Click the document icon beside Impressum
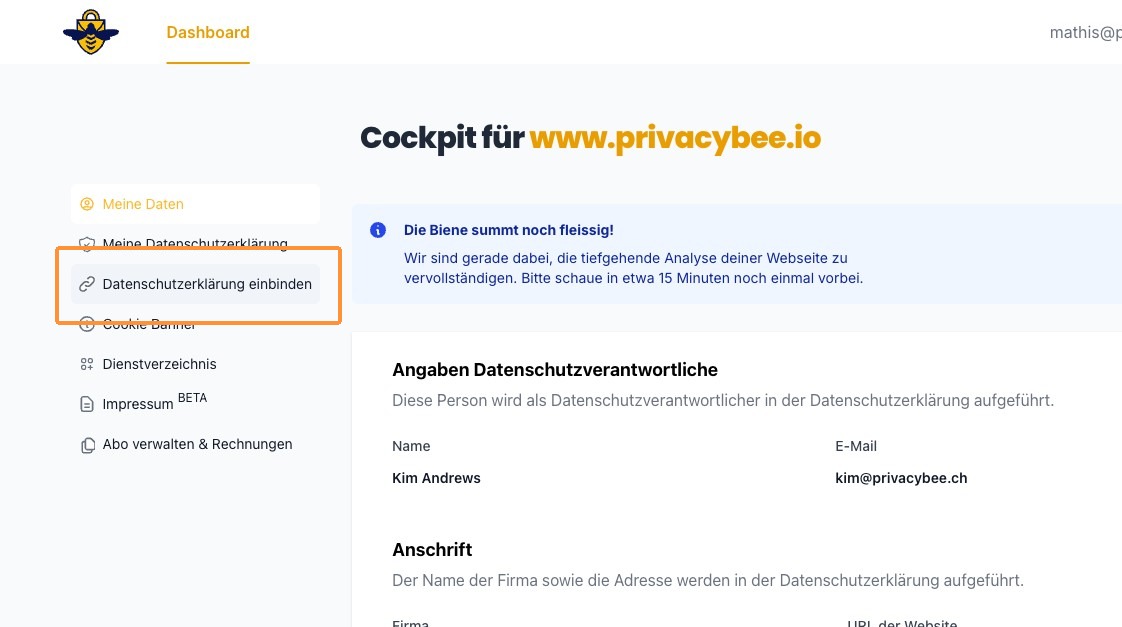The image size is (1122, 627). pos(87,405)
